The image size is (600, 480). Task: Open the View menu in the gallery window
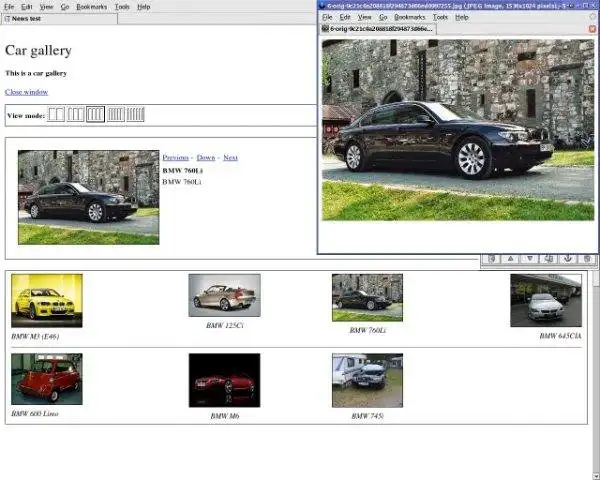(x=47, y=7)
